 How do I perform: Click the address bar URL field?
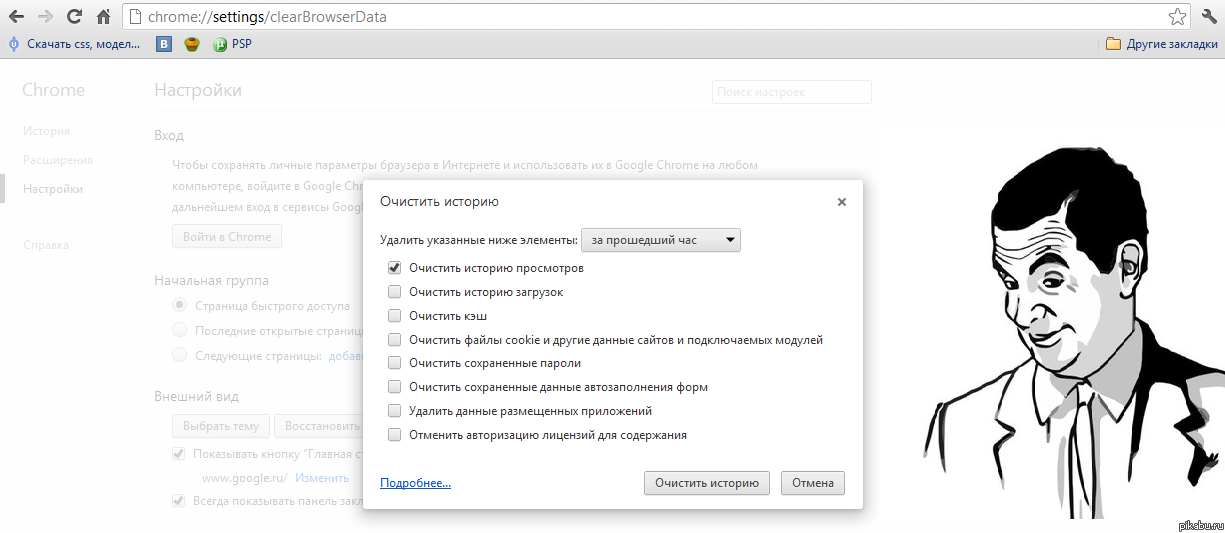[640, 17]
